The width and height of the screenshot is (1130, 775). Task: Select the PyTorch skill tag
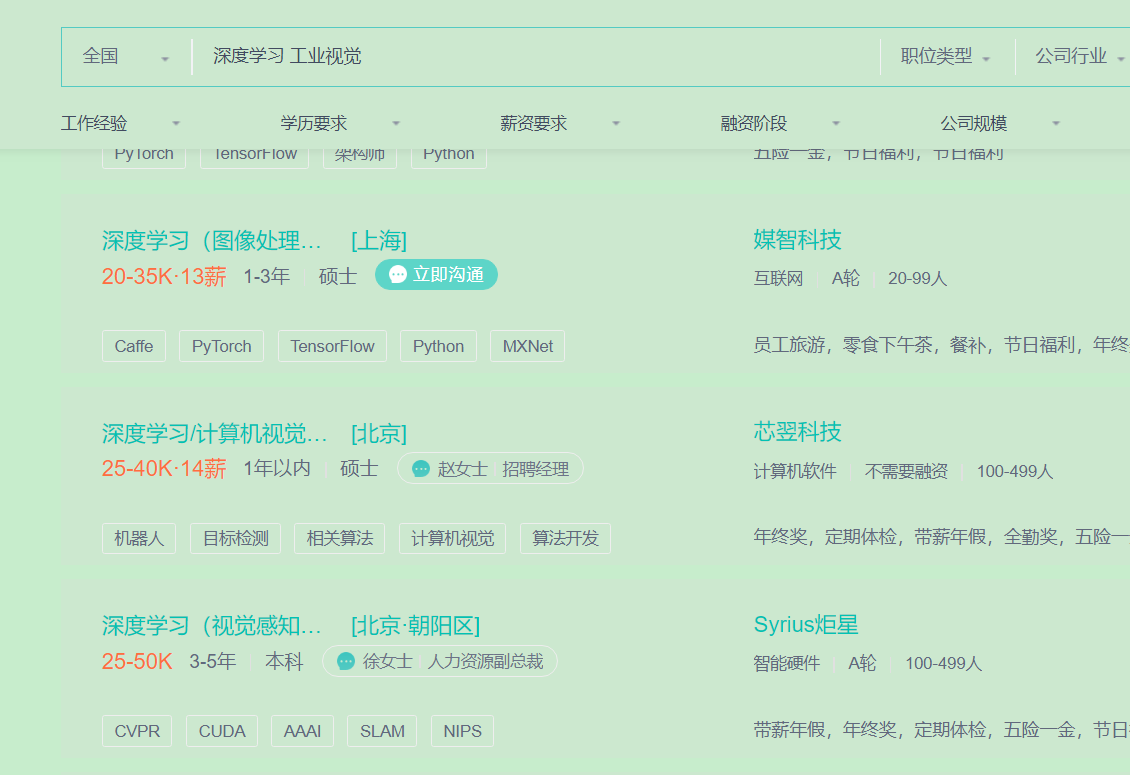click(x=221, y=345)
